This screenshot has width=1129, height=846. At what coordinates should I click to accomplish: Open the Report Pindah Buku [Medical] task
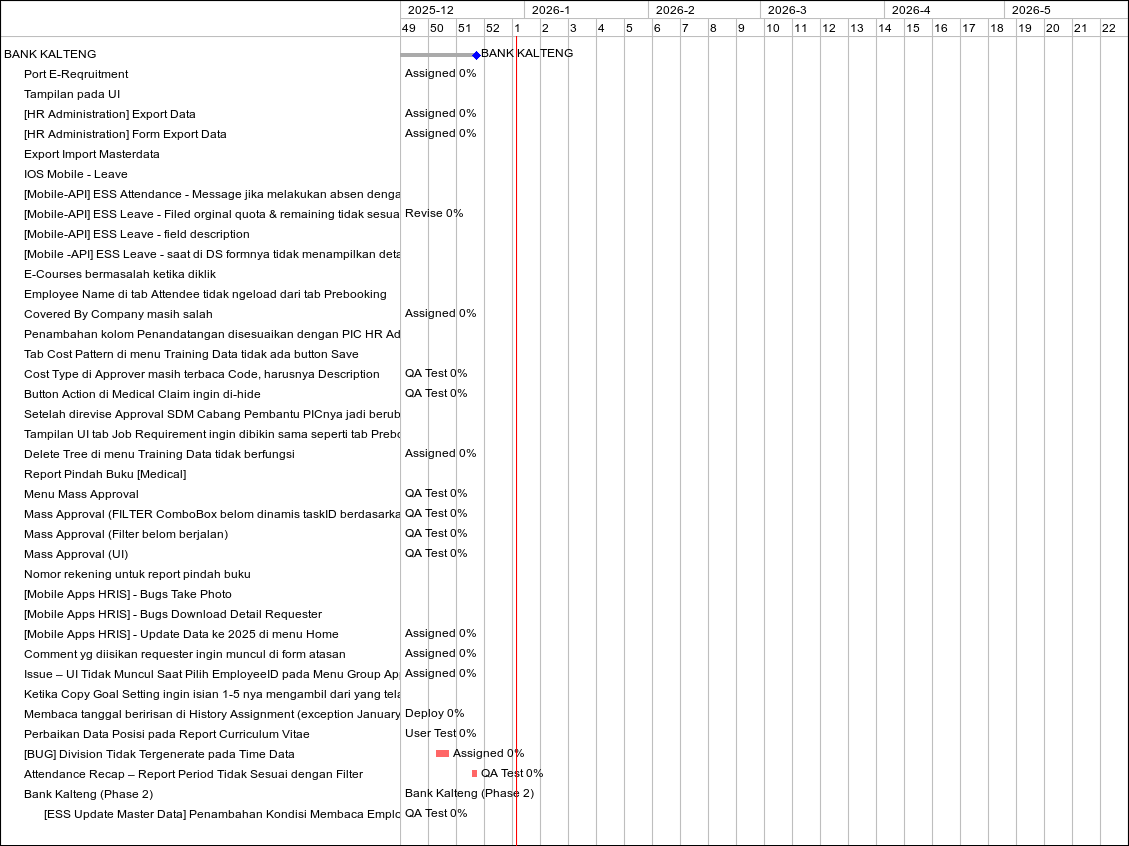pyautogui.click(x=105, y=474)
